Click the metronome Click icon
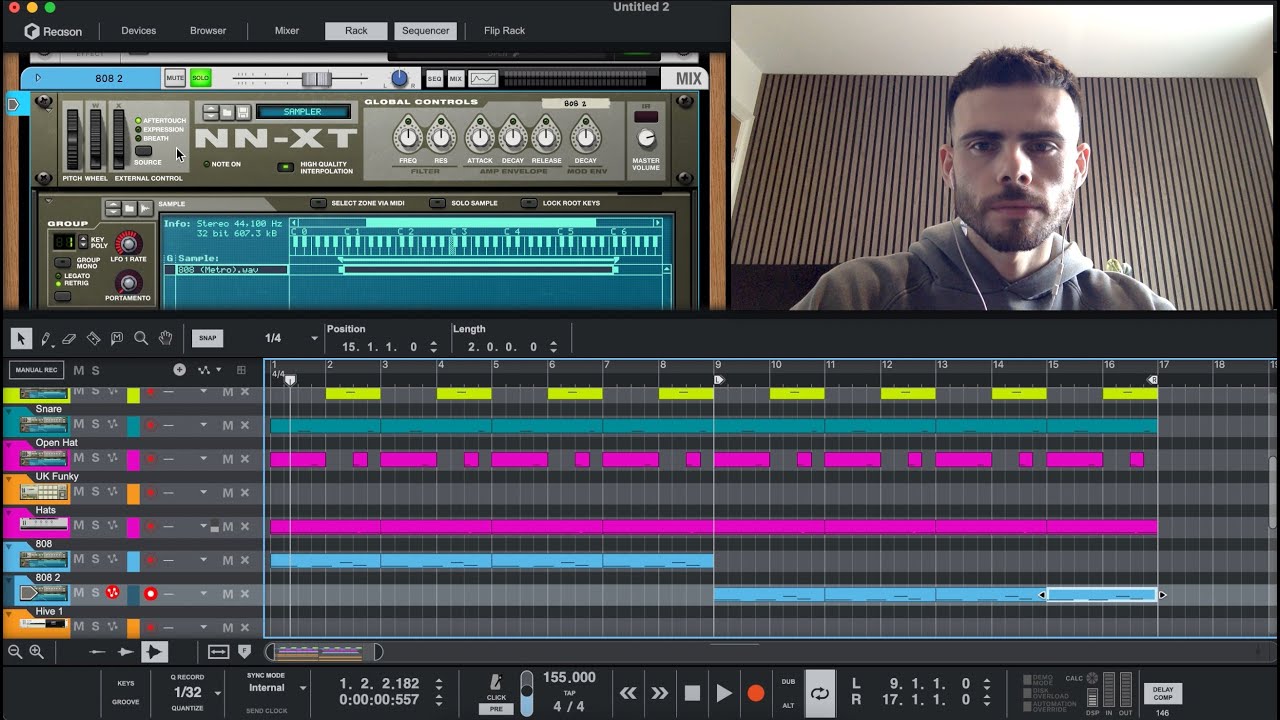The height and width of the screenshot is (720, 1280). pos(495,683)
